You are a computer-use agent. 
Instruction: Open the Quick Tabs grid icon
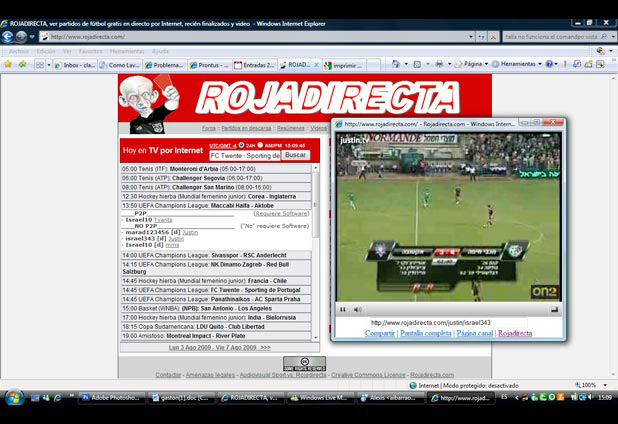click(40, 65)
